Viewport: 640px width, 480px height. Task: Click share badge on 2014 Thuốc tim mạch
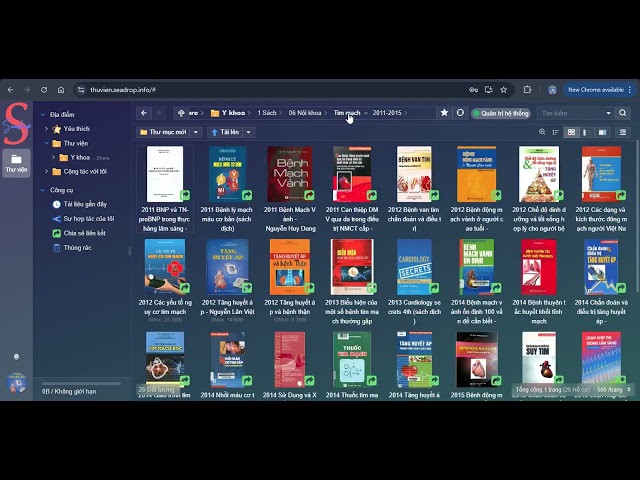point(372,381)
